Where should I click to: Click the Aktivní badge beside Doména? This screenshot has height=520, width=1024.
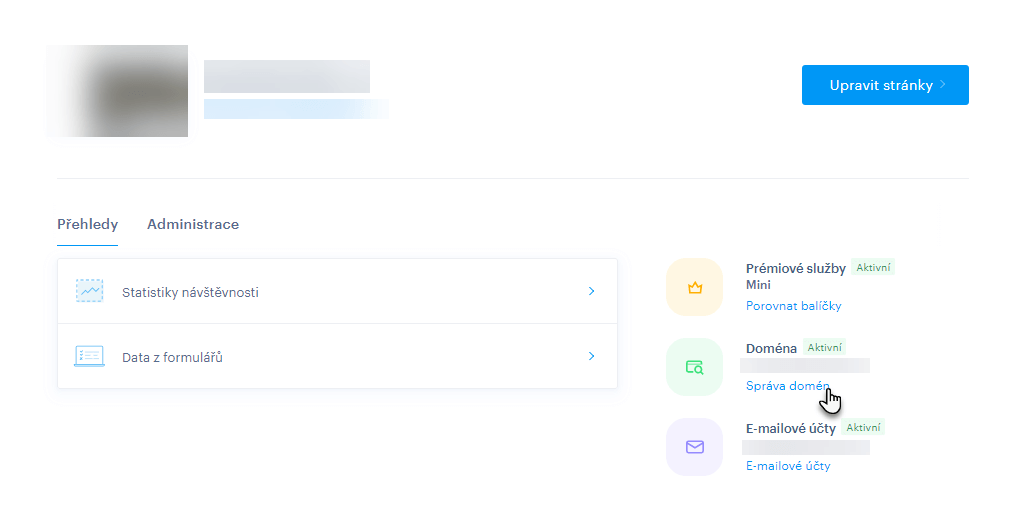pyautogui.click(x=825, y=348)
